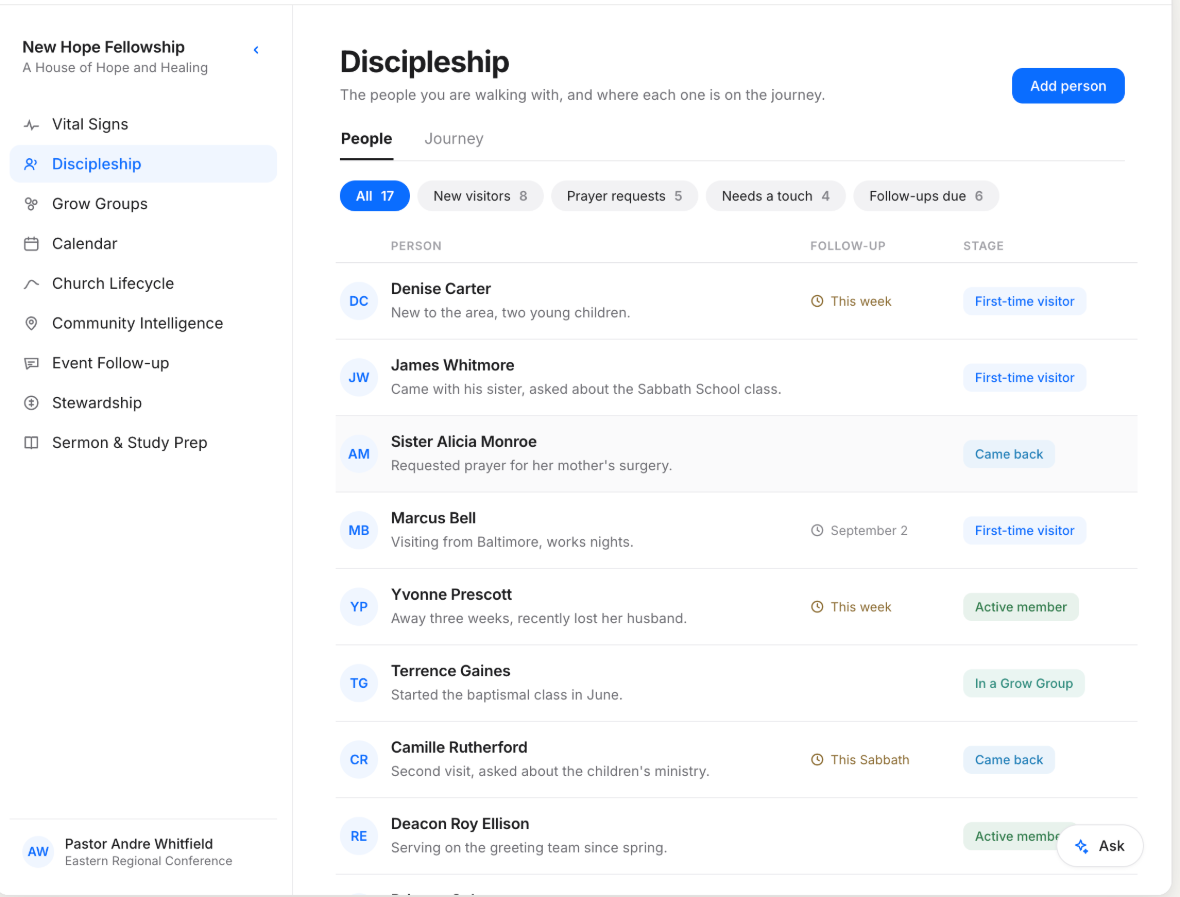Click the DC avatar for Denise Carter
The width and height of the screenshot is (1180, 897).
359,301
